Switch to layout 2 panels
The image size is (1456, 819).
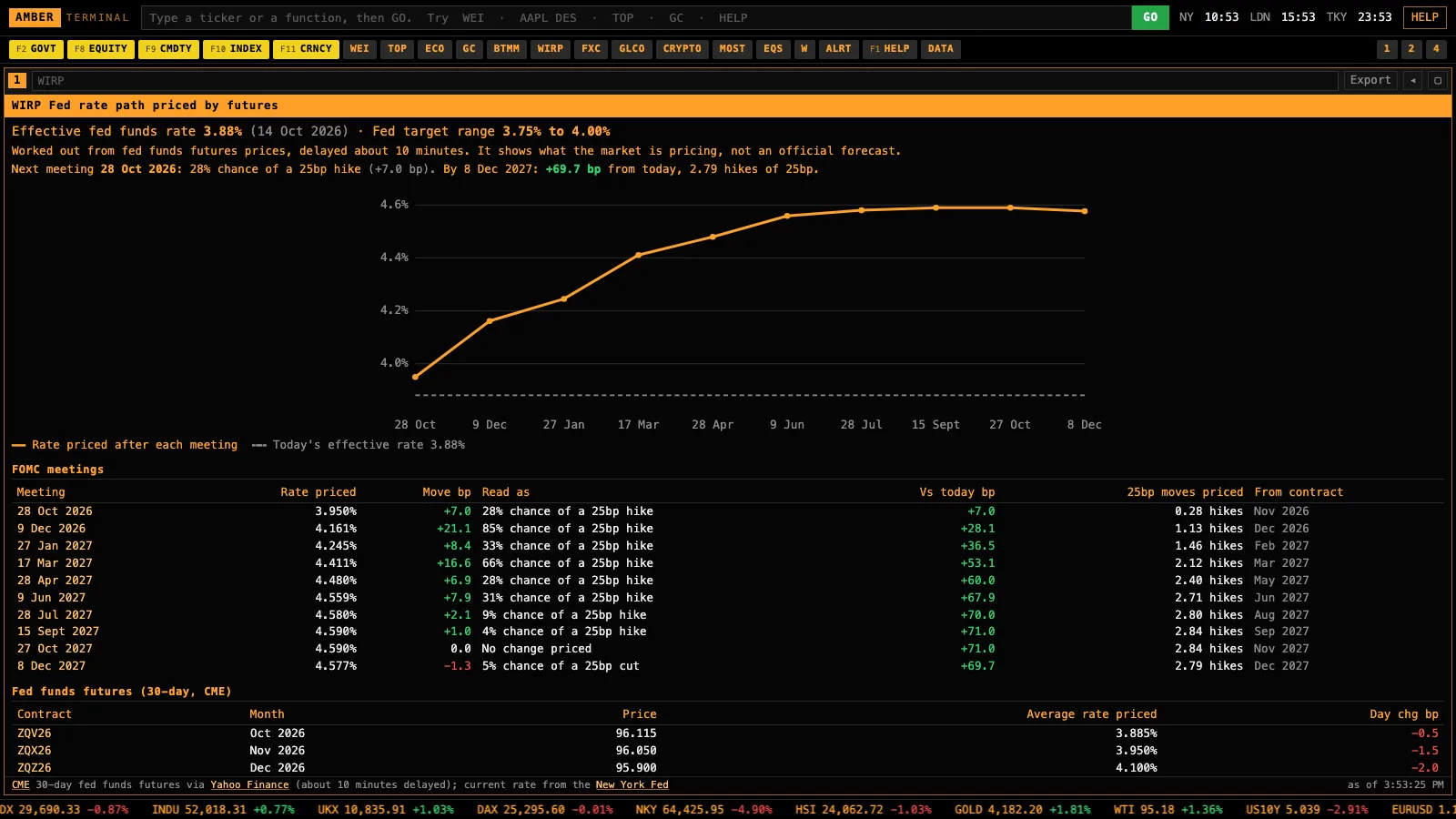click(x=1411, y=49)
